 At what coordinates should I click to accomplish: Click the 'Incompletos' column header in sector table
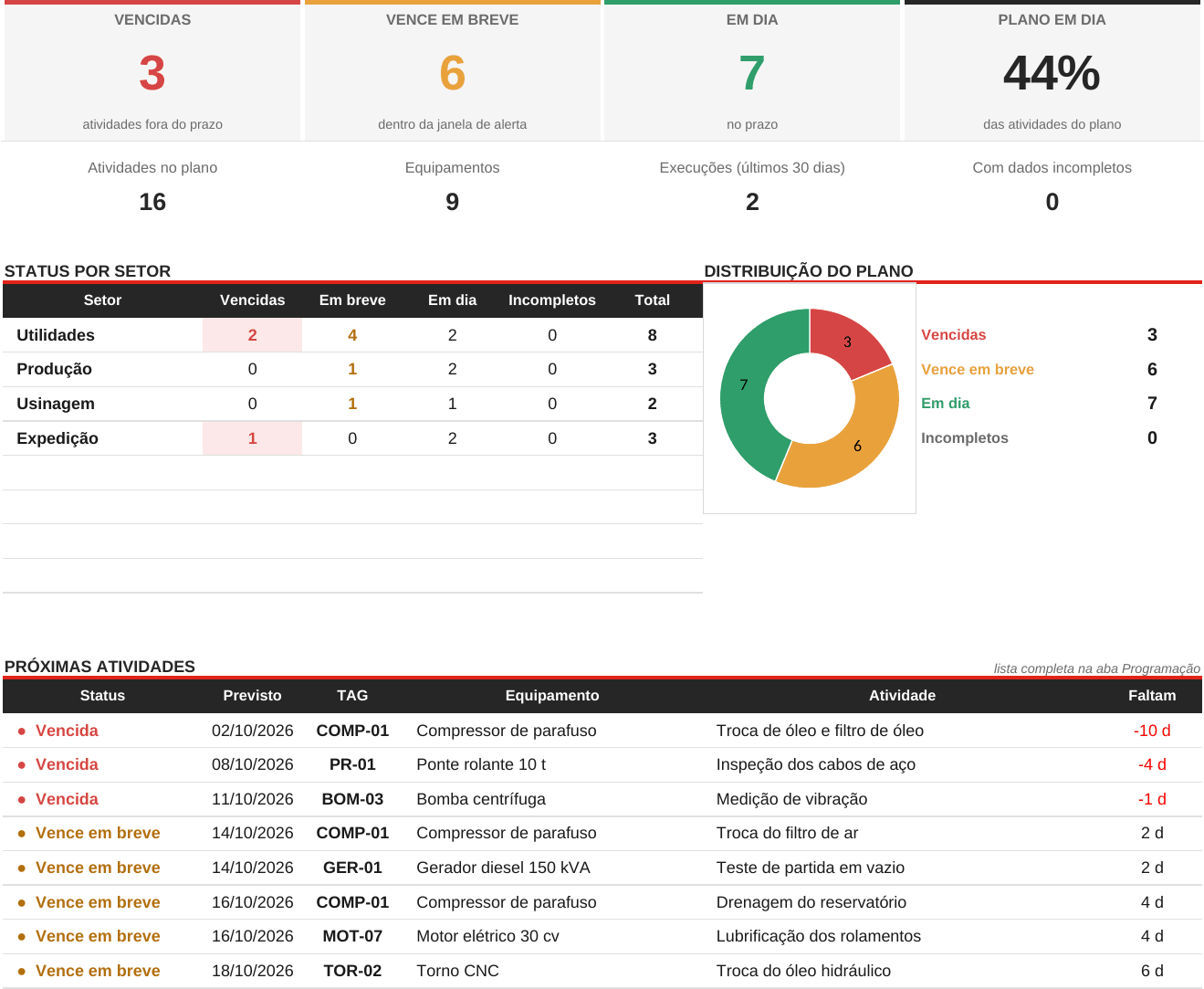[x=552, y=300]
